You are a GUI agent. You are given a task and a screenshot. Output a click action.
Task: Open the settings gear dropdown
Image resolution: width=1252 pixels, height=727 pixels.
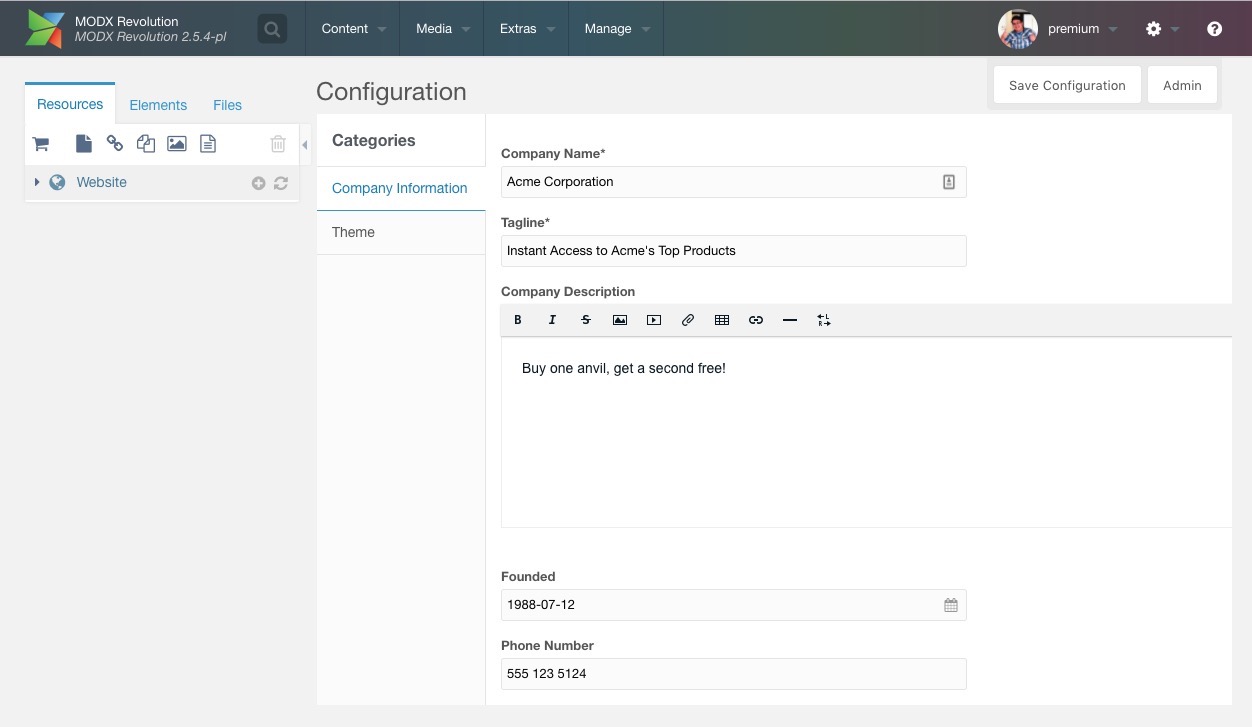(1162, 29)
